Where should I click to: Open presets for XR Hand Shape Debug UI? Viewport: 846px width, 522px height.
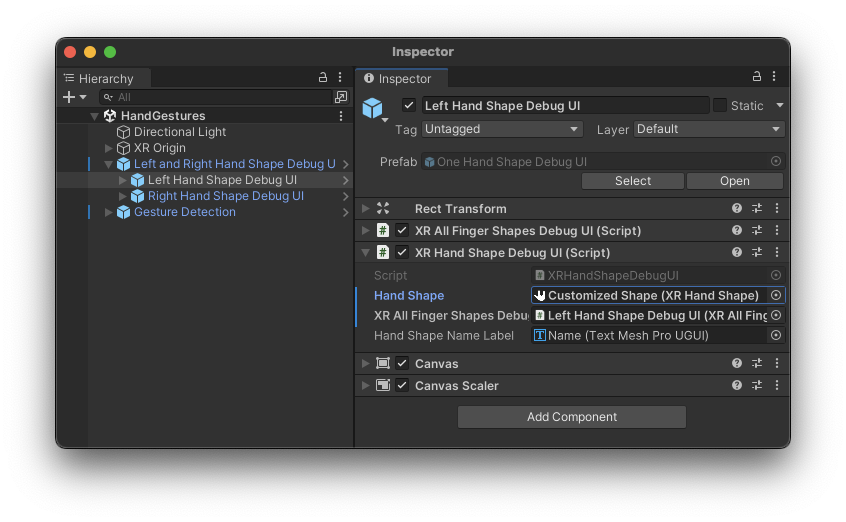coord(757,253)
